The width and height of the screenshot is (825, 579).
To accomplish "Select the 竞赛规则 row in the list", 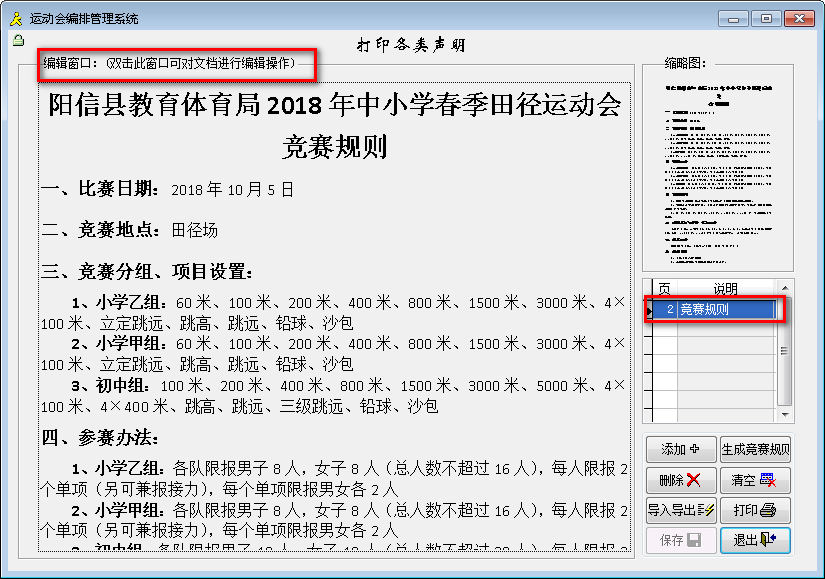I will [x=725, y=310].
